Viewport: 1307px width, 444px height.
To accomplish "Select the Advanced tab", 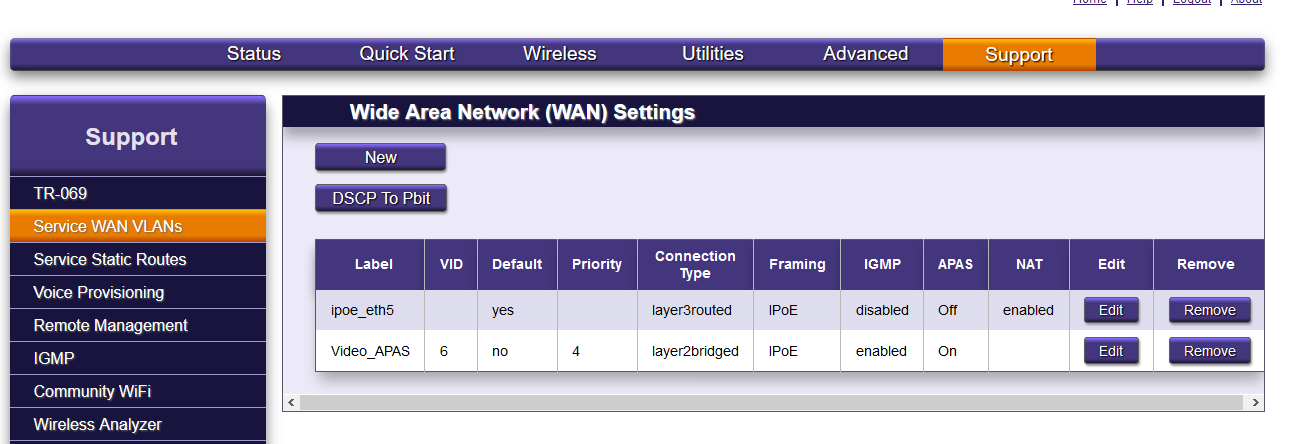I will click(865, 54).
